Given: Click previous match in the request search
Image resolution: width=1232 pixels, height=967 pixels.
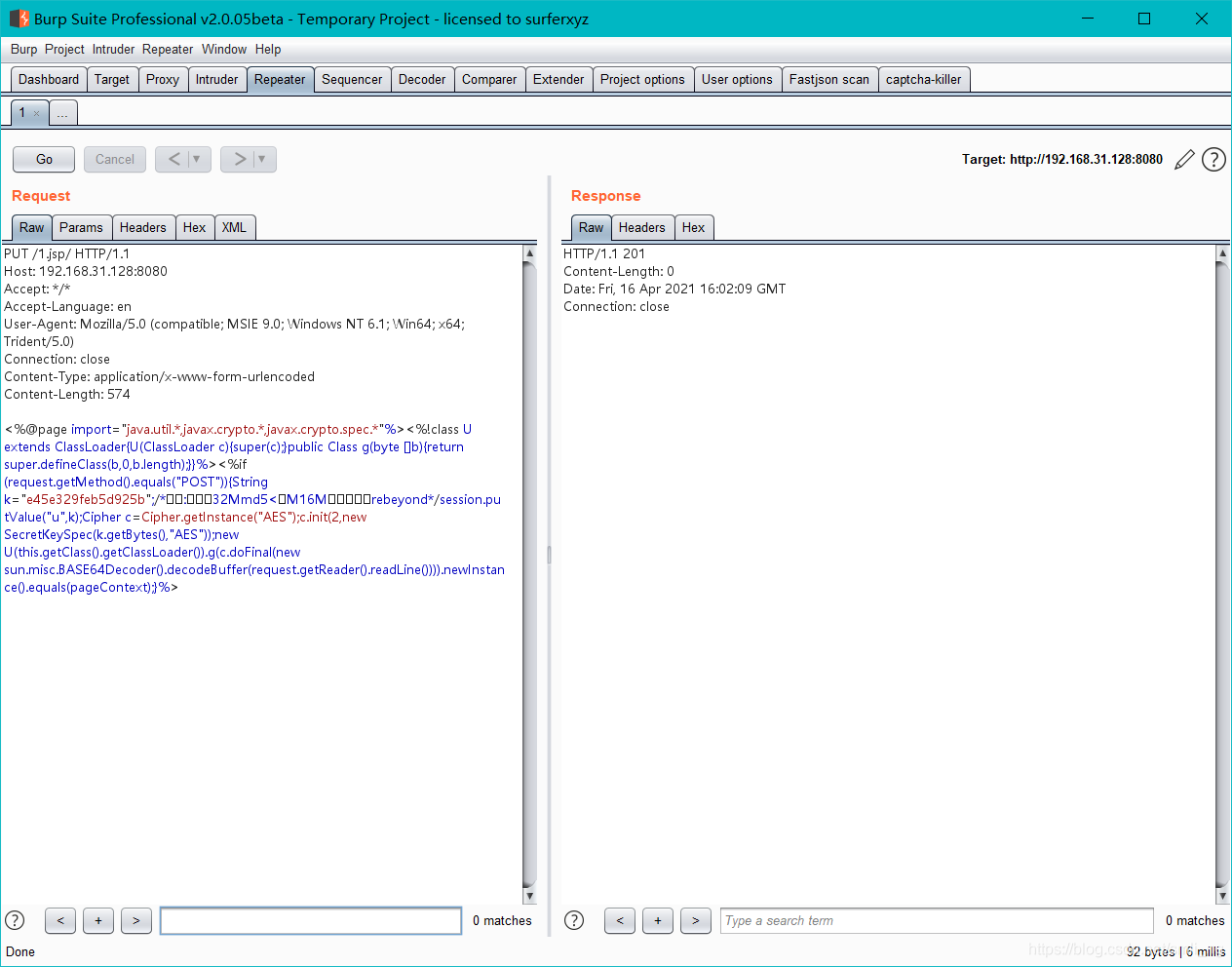Looking at the screenshot, I should point(60,920).
